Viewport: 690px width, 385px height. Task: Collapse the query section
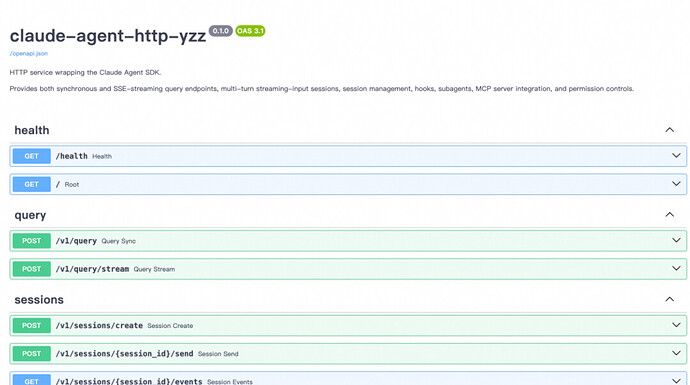point(669,215)
